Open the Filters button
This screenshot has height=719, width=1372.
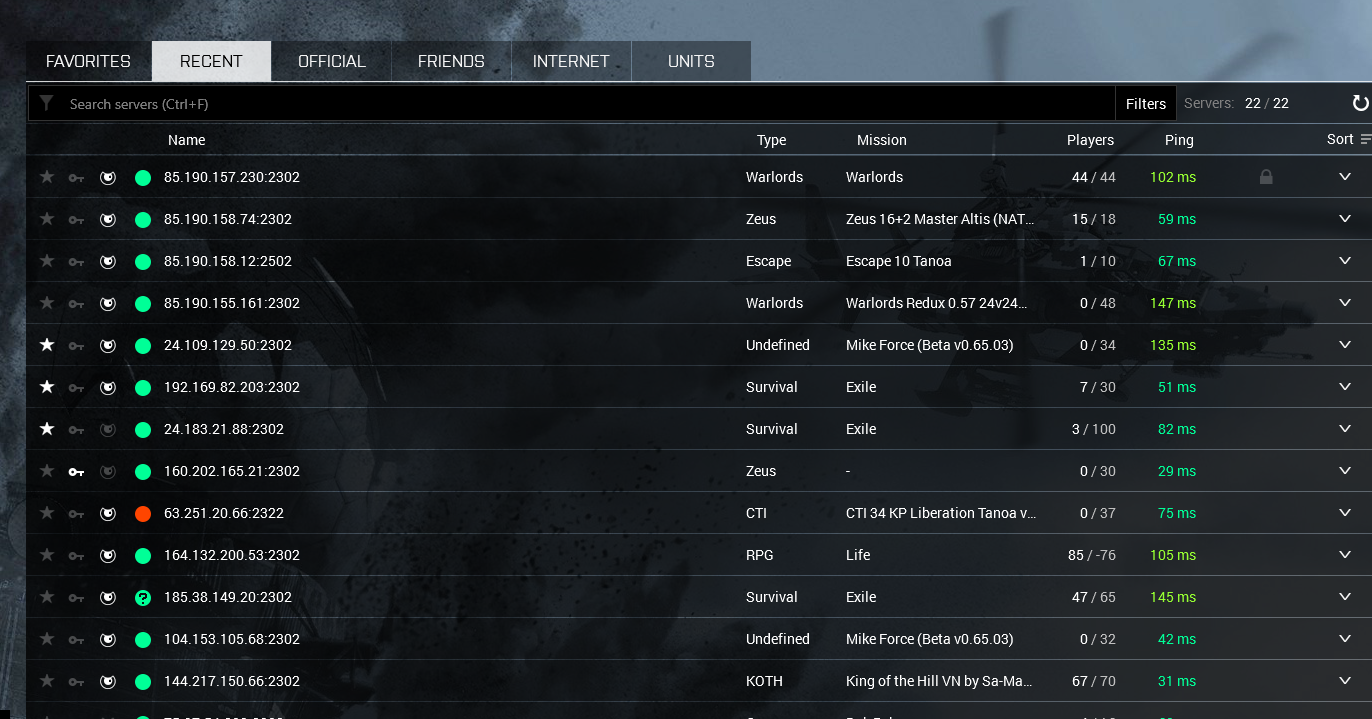[1146, 103]
